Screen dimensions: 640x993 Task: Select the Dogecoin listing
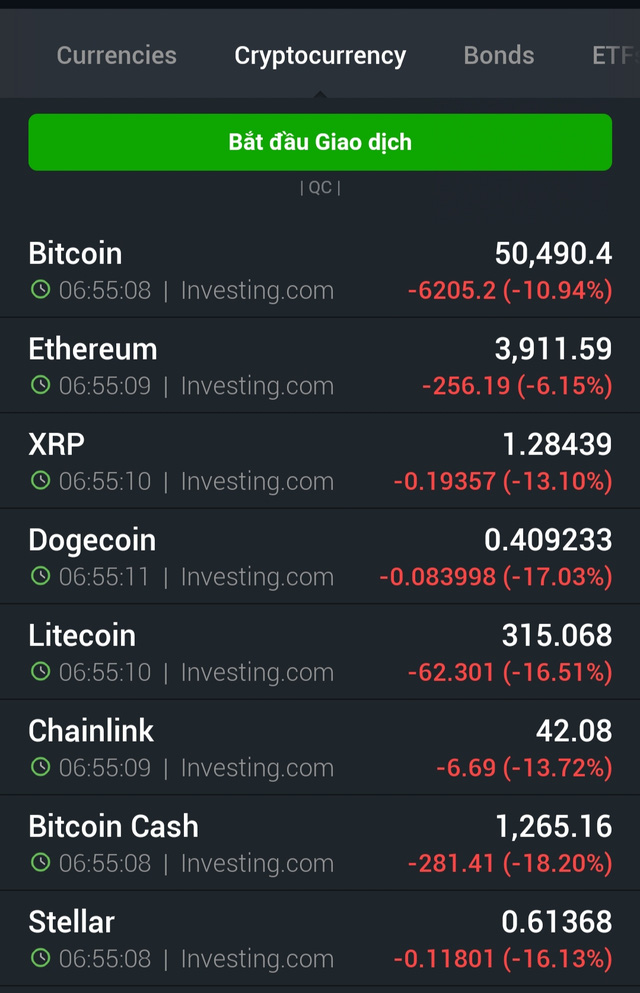320,557
